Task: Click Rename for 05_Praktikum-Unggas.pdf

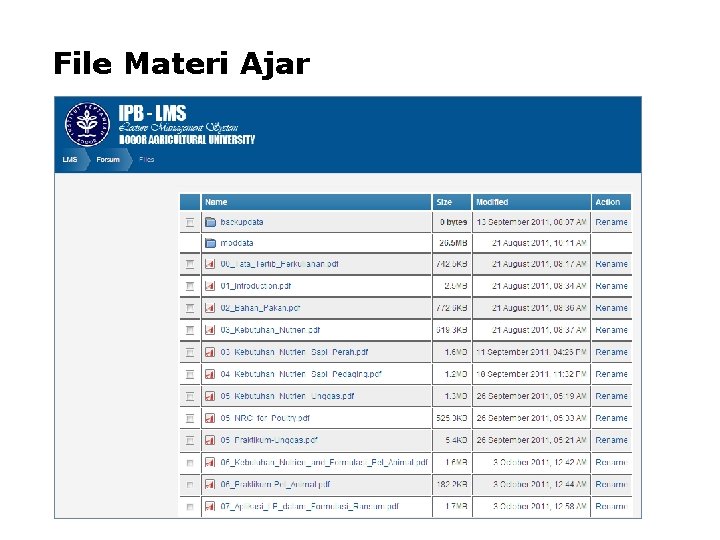Action: (x=611, y=440)
